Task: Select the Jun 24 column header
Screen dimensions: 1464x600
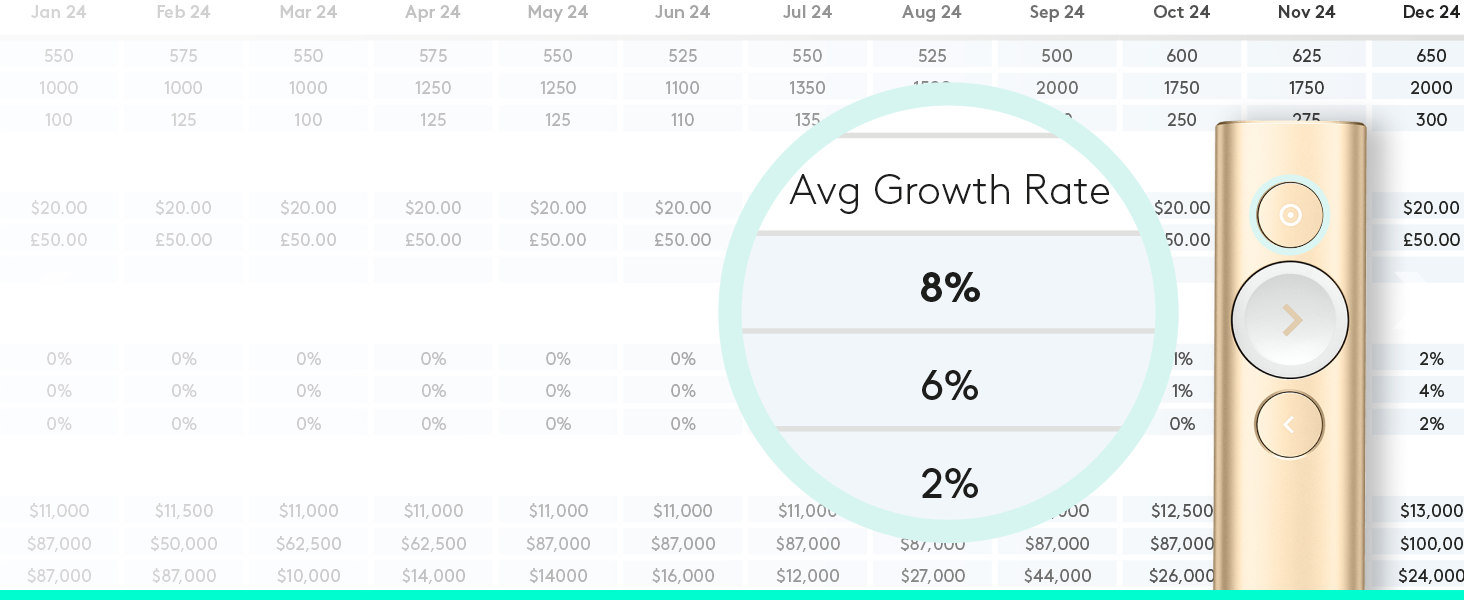Action: 682,12
